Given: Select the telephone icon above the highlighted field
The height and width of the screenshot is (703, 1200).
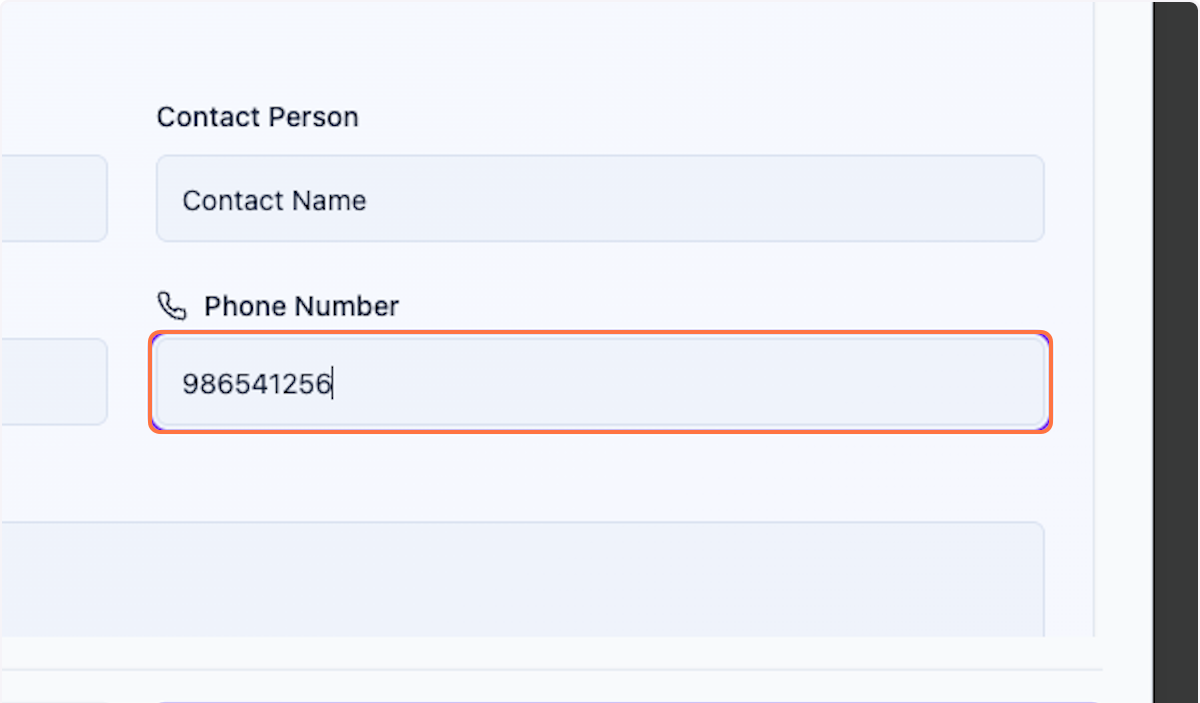Looking at the screenshot, I should [172, 305].
